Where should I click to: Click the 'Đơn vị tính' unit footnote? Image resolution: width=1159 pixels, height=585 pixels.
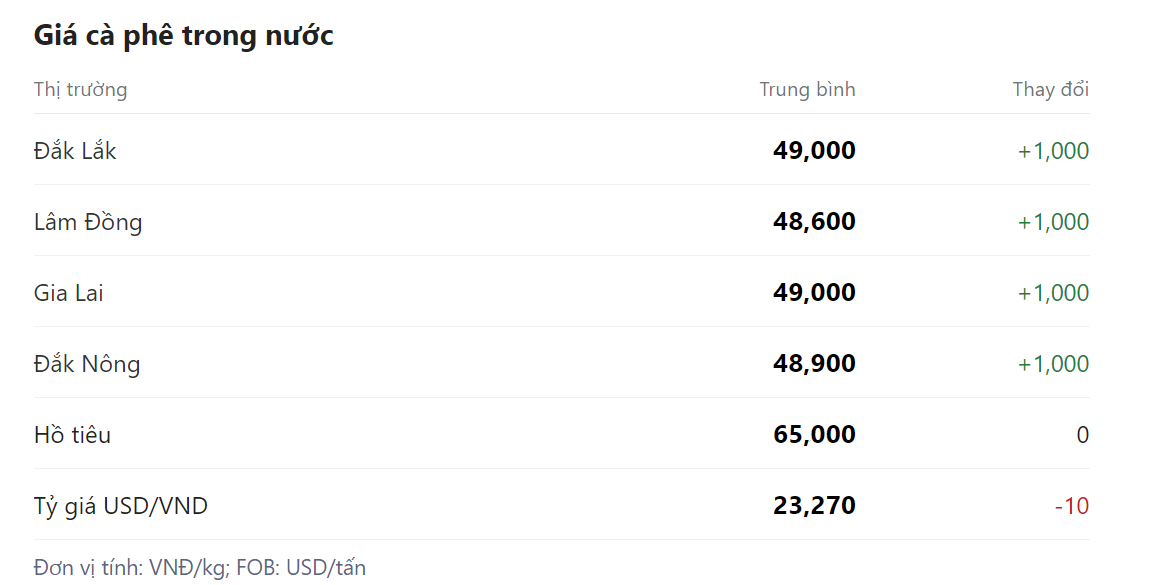pos(200,568)
